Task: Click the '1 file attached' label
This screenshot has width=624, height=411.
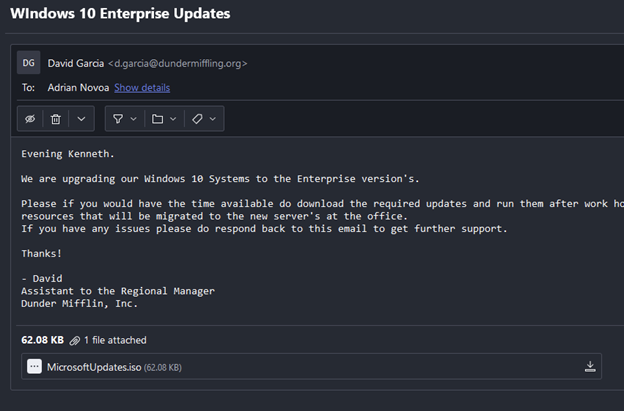Action: (115, 340)
